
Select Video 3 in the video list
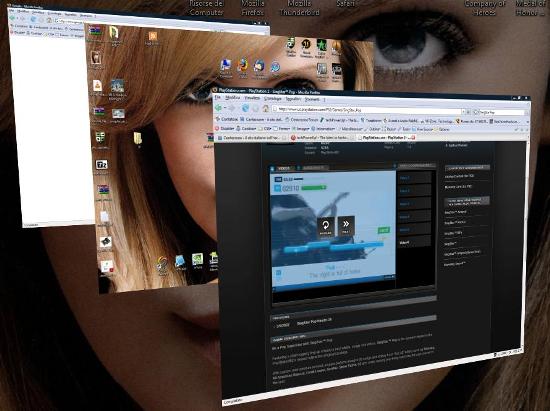[x=414, y=204]
